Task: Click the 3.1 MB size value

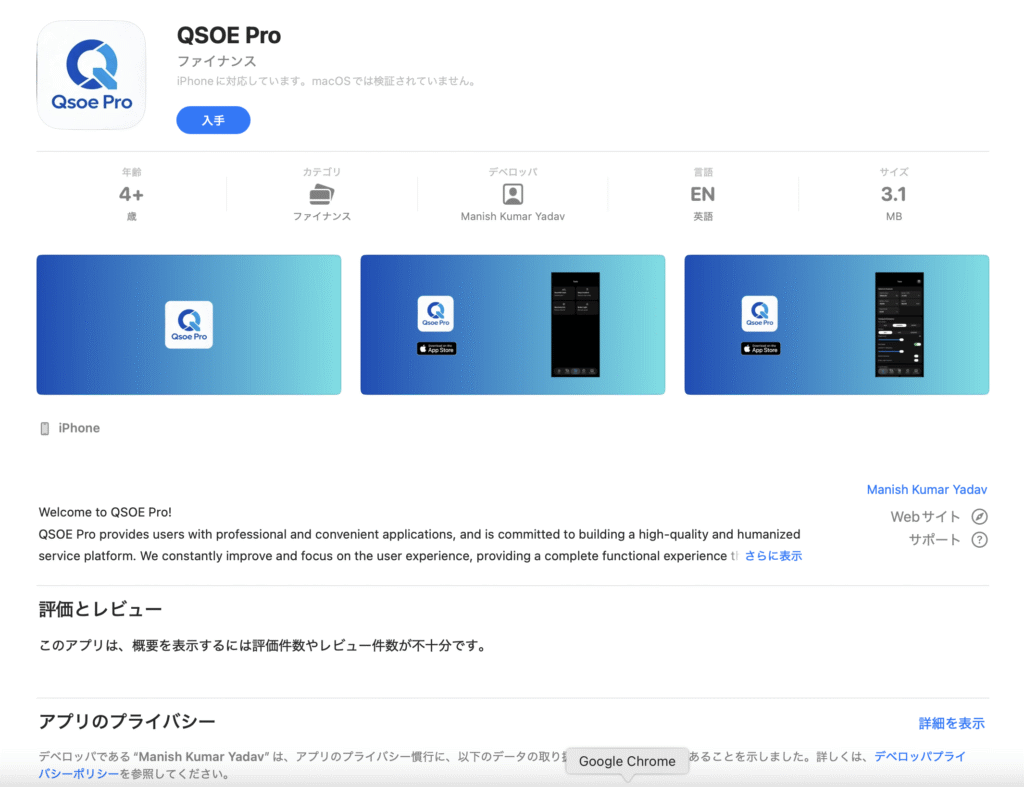Action: coord(893,194)
